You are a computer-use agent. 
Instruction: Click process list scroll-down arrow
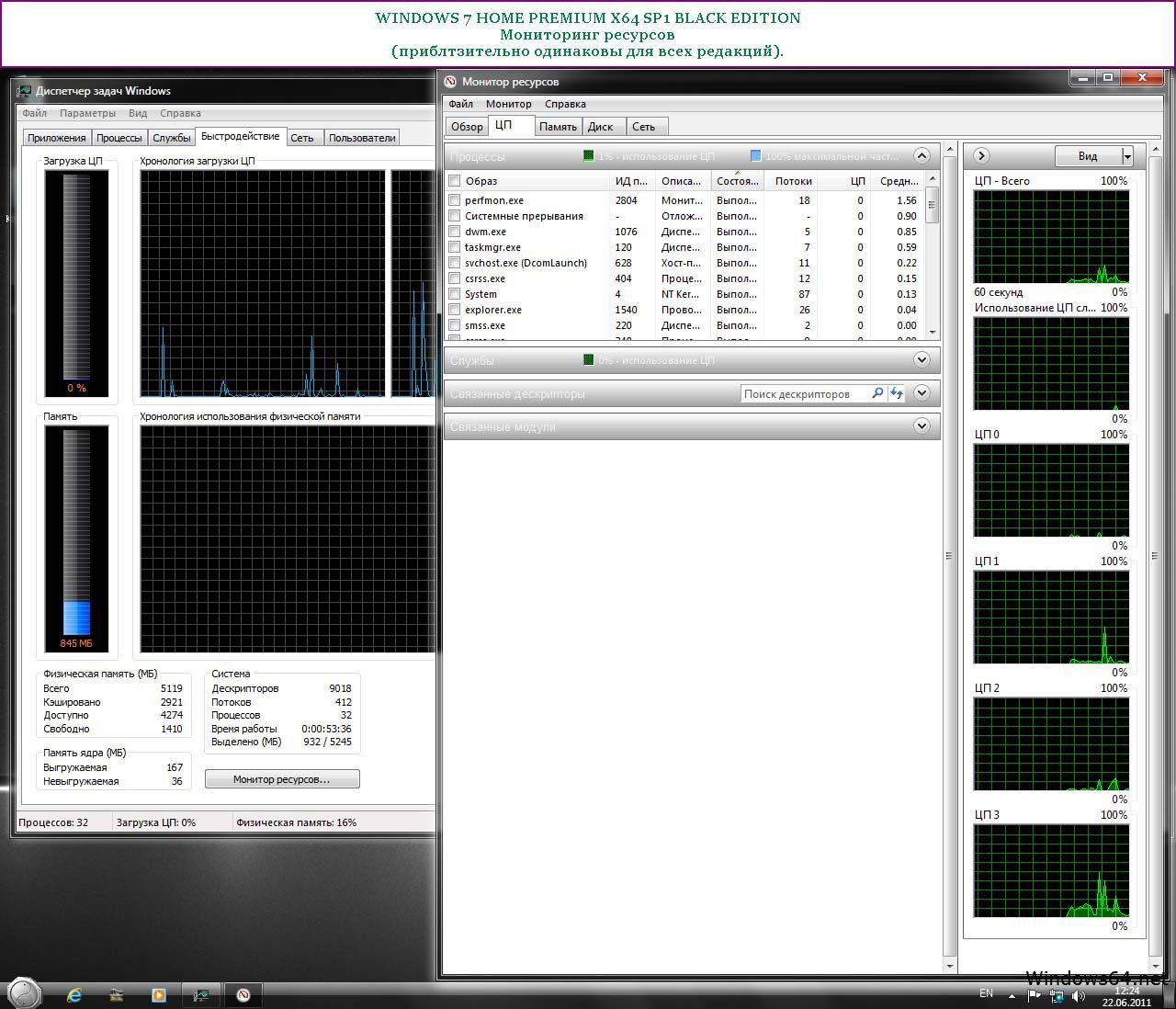coord(933,332)
